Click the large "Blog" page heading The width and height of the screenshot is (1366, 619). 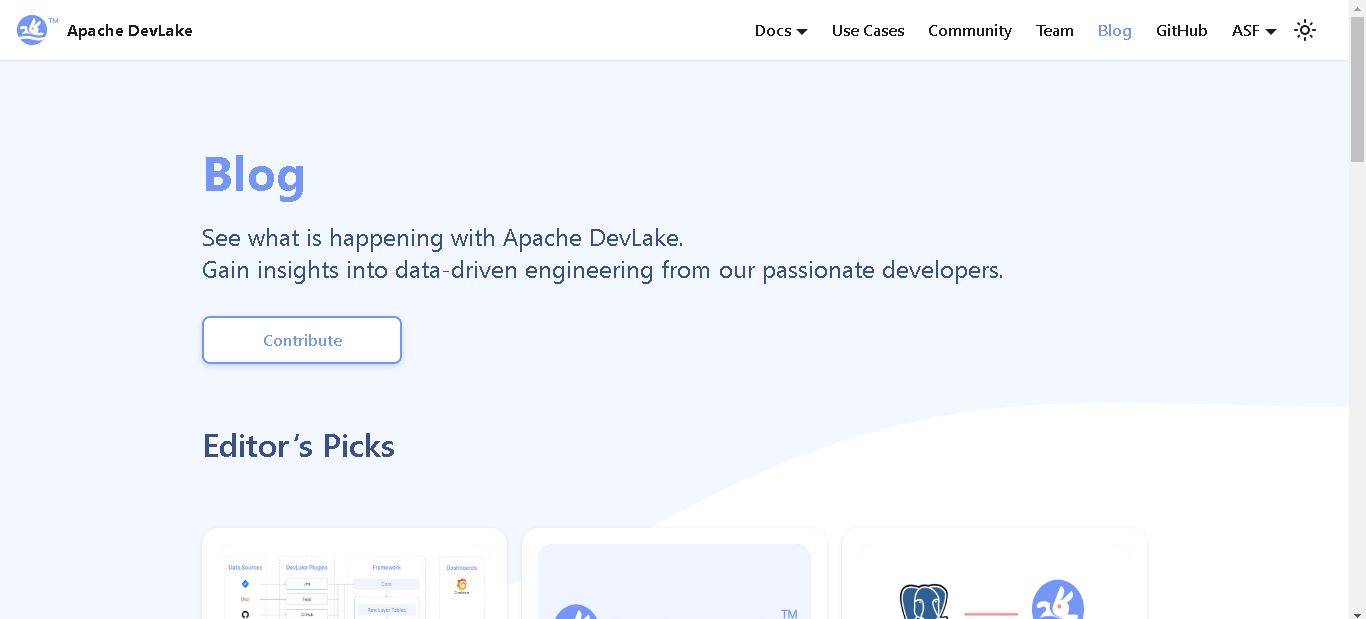pos(254,175)
